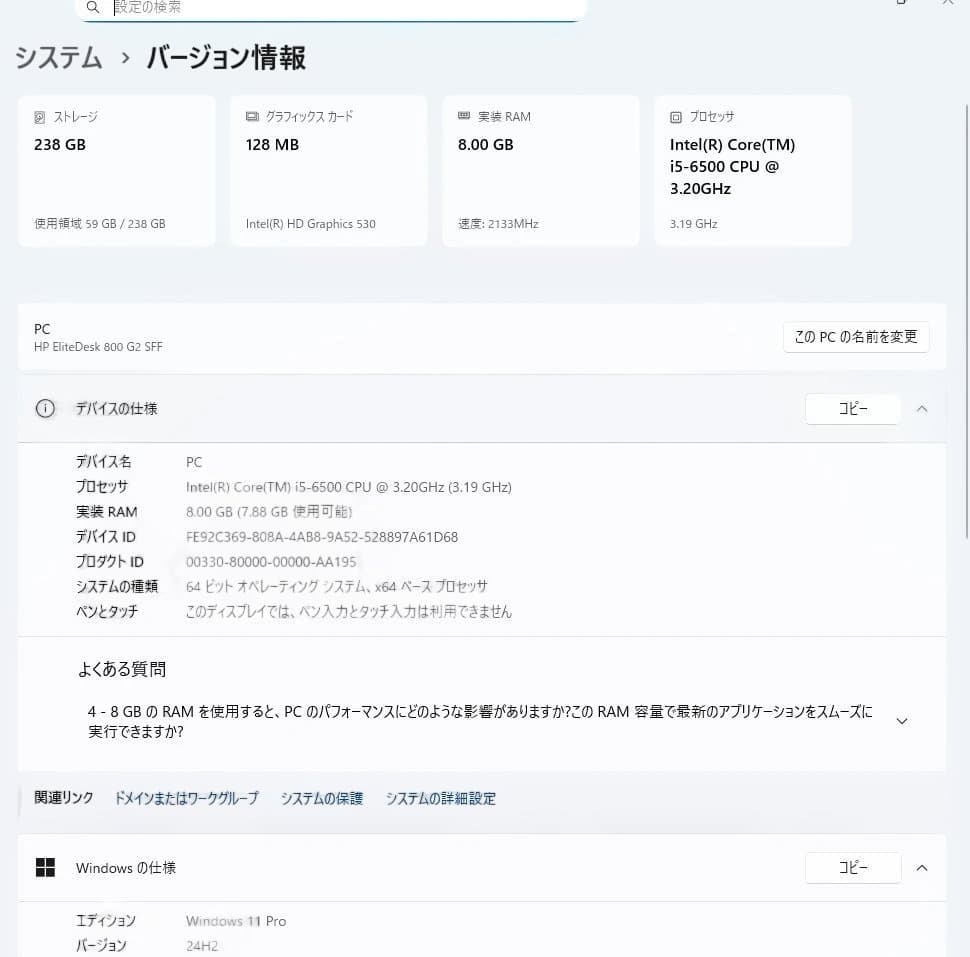The height and width of the screenshot is (957, 970).
Task: Go back to システム via breadcrumb
Action: [x=57, y=58]
